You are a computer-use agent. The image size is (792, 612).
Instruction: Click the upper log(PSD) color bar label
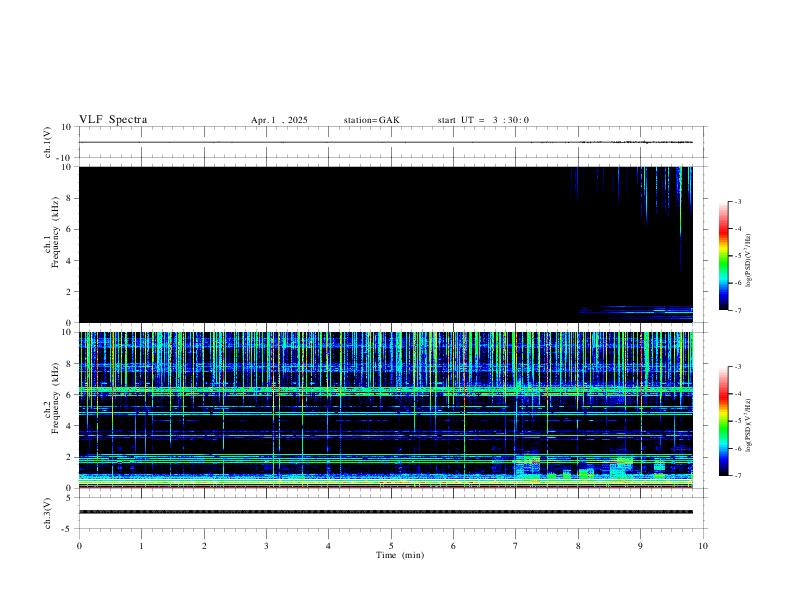pos(749,260)
